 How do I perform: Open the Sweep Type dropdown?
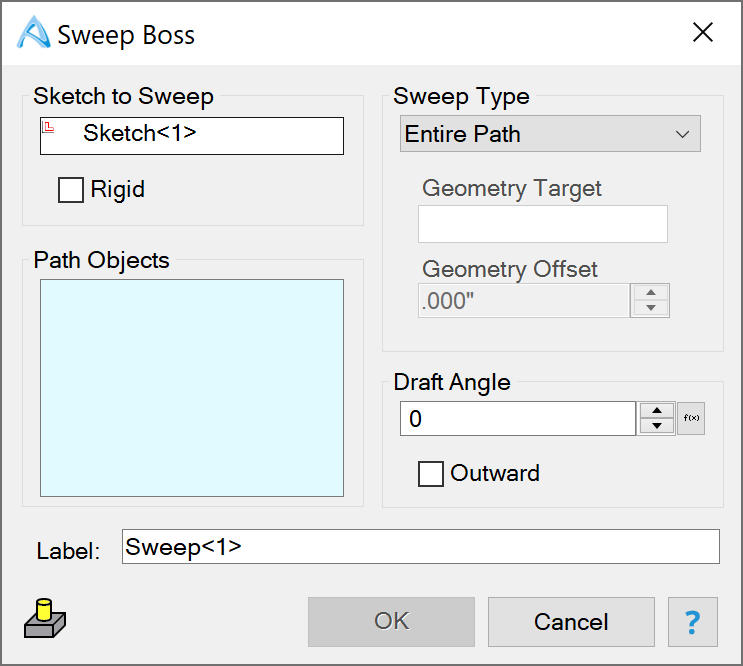coord(550,134)
